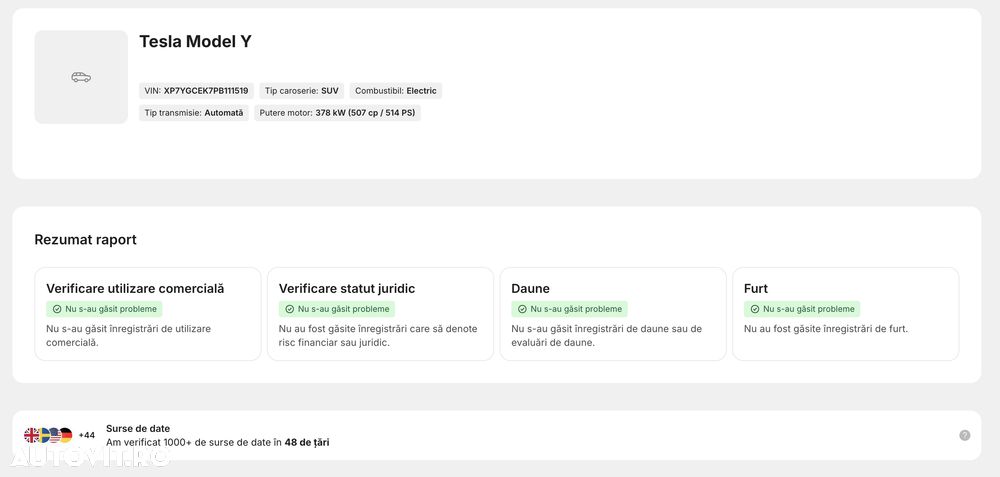Image resolution: width=1000 pixels, height=477 pixels.
Task: Select the VIN XP7YGCEK7PB111519 tag
Action: point(196,91)
